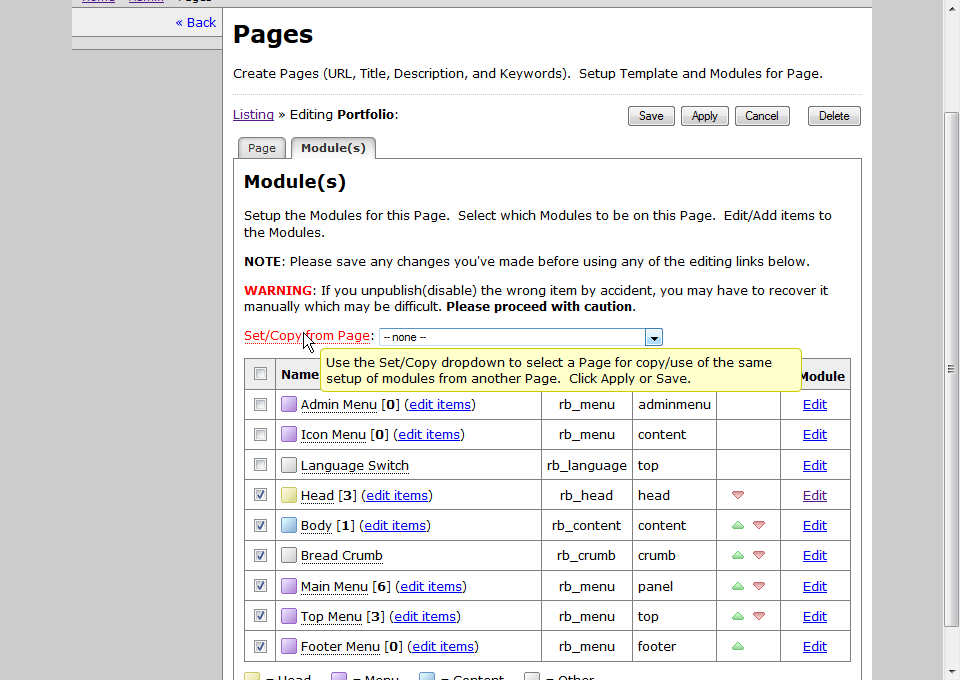Image resolution: width=960 pixels, height=680 pixels.
Task: Switch to the Page tab
Action: click(262, 148)
